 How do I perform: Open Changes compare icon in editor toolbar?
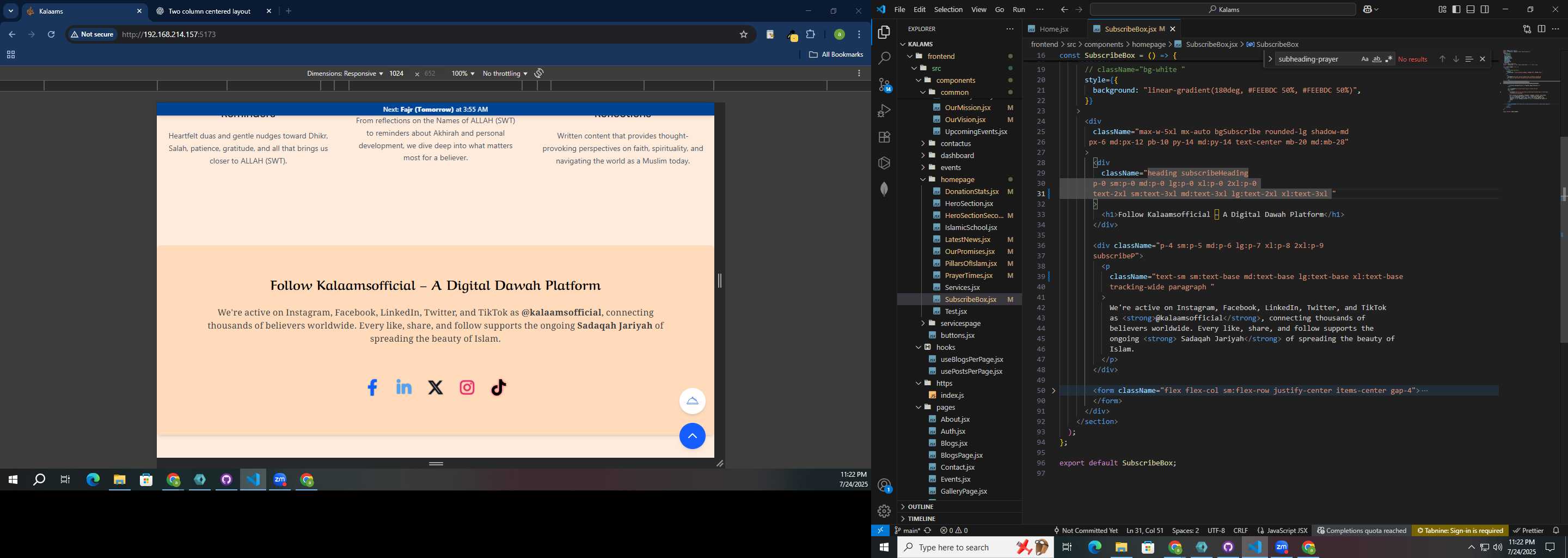1527,29
